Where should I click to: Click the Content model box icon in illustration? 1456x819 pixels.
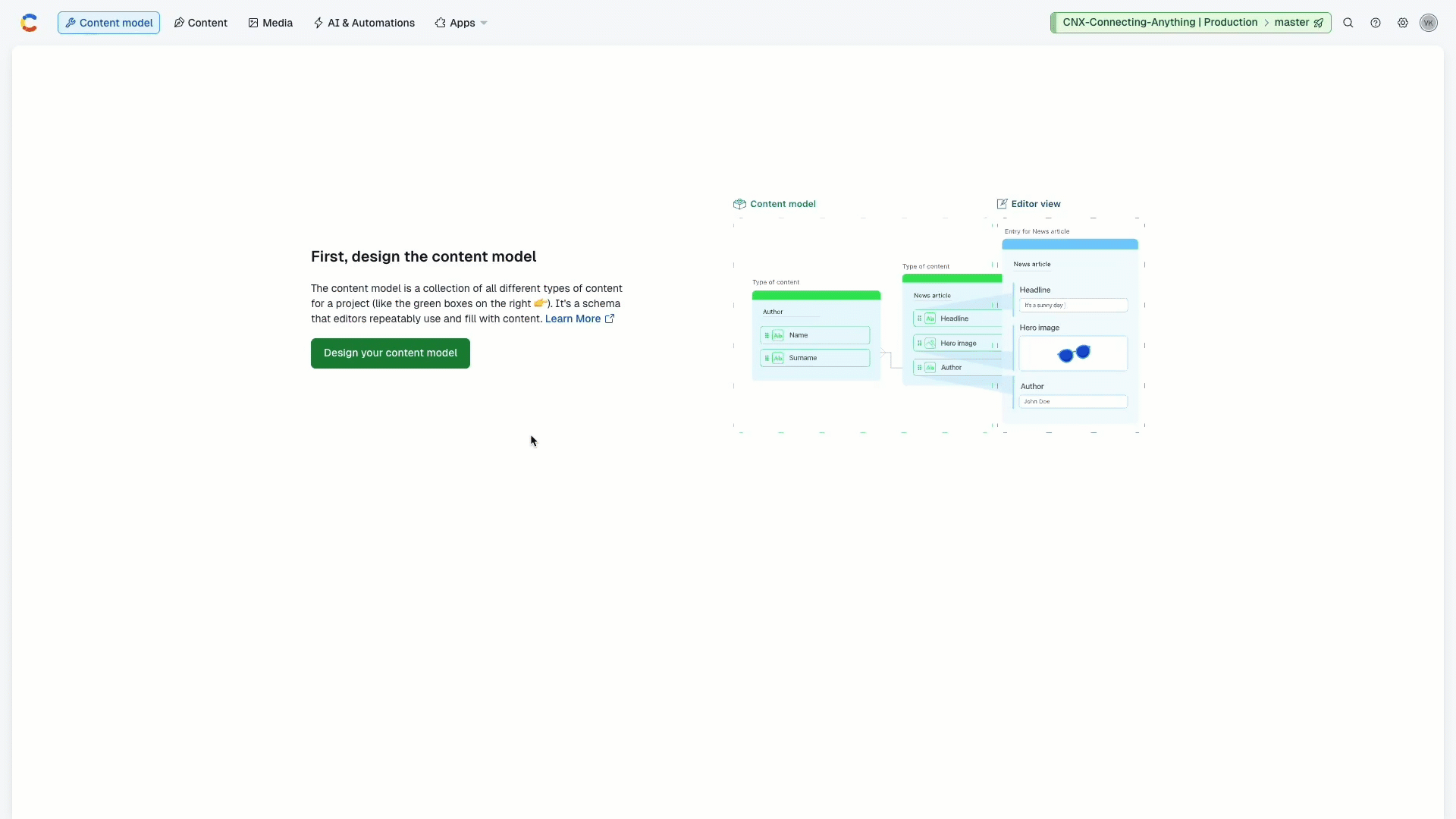tap(739, 204)
